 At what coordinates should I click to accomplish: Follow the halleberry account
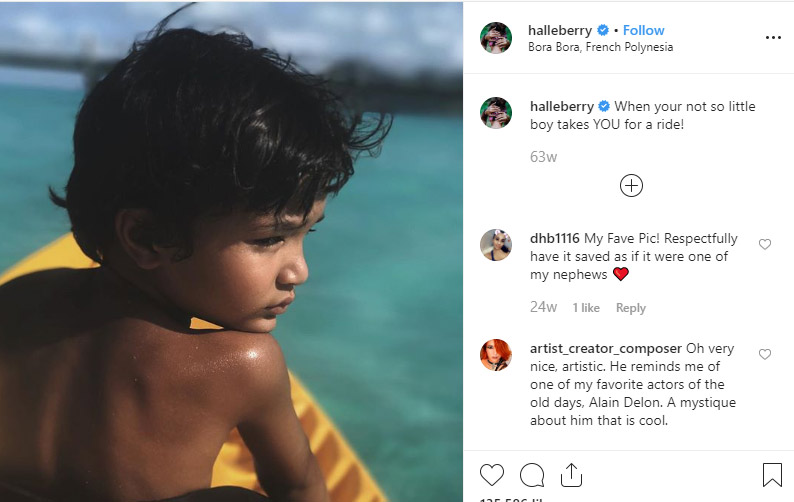643,30
